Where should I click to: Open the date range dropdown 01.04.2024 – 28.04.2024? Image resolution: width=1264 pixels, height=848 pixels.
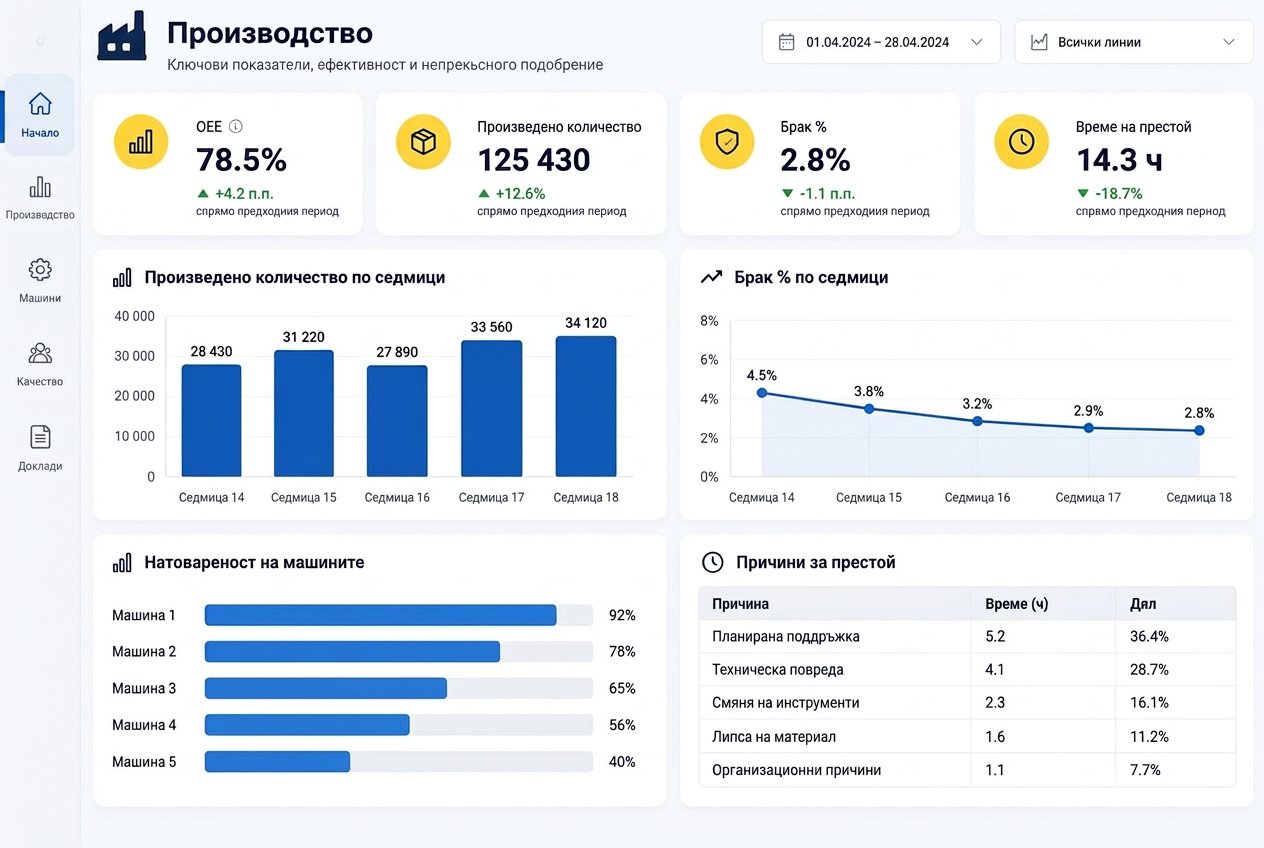[x=881, y=42]
